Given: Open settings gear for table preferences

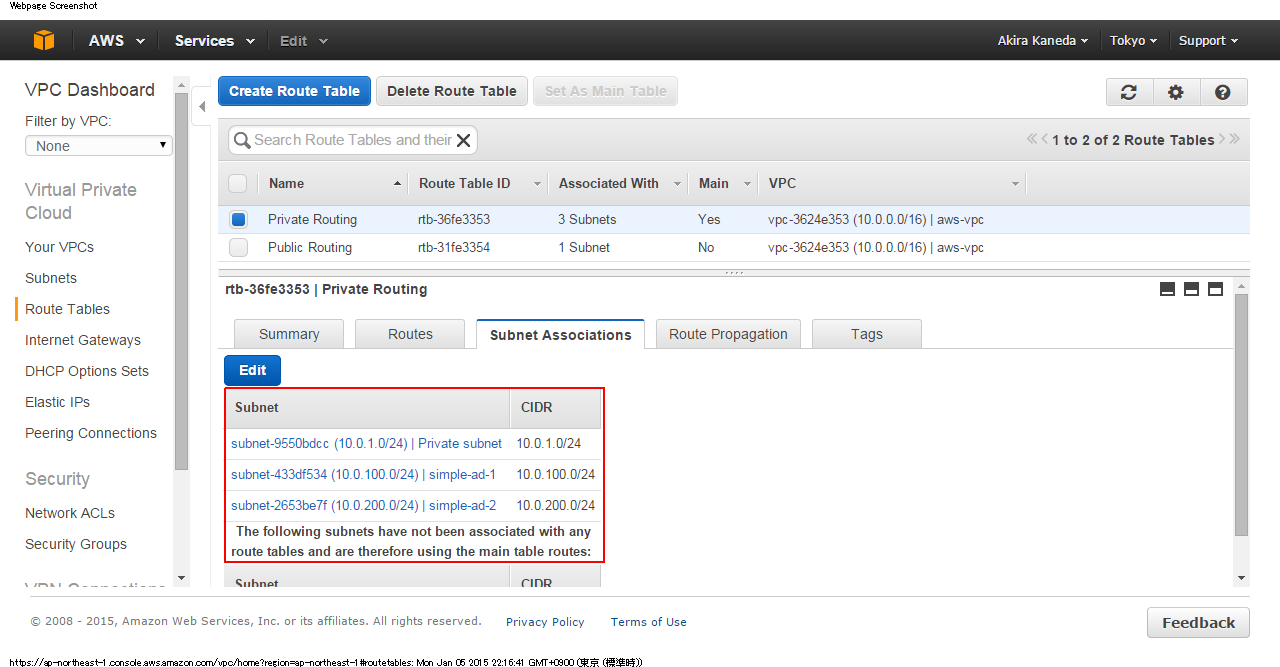Looking at the screenshot, I should click(x=1176, y=92).
